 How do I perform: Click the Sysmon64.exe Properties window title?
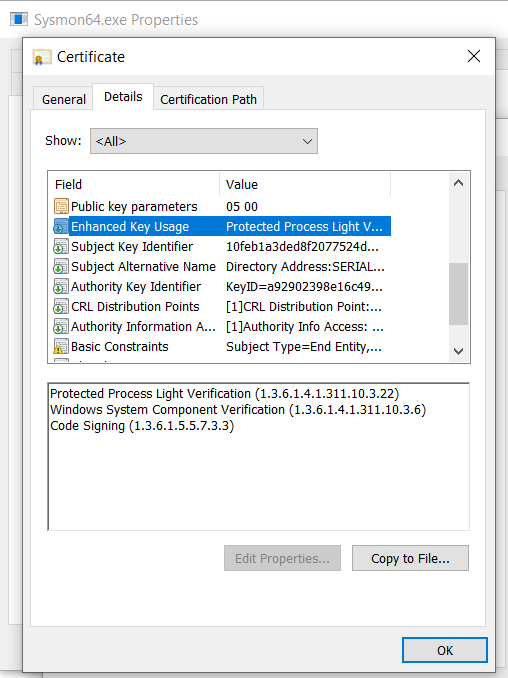click(x=116, y=20)
